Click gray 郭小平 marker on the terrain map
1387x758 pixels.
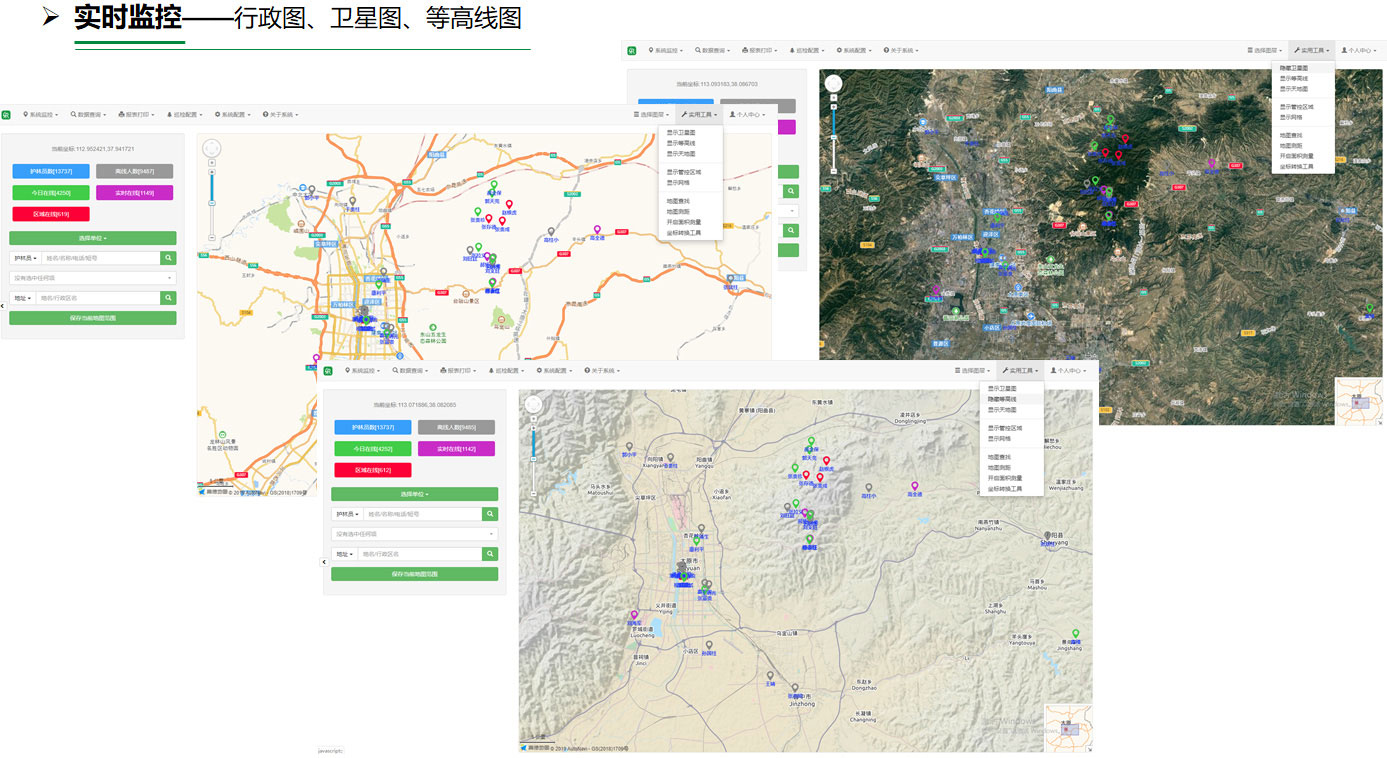(629, 447)
